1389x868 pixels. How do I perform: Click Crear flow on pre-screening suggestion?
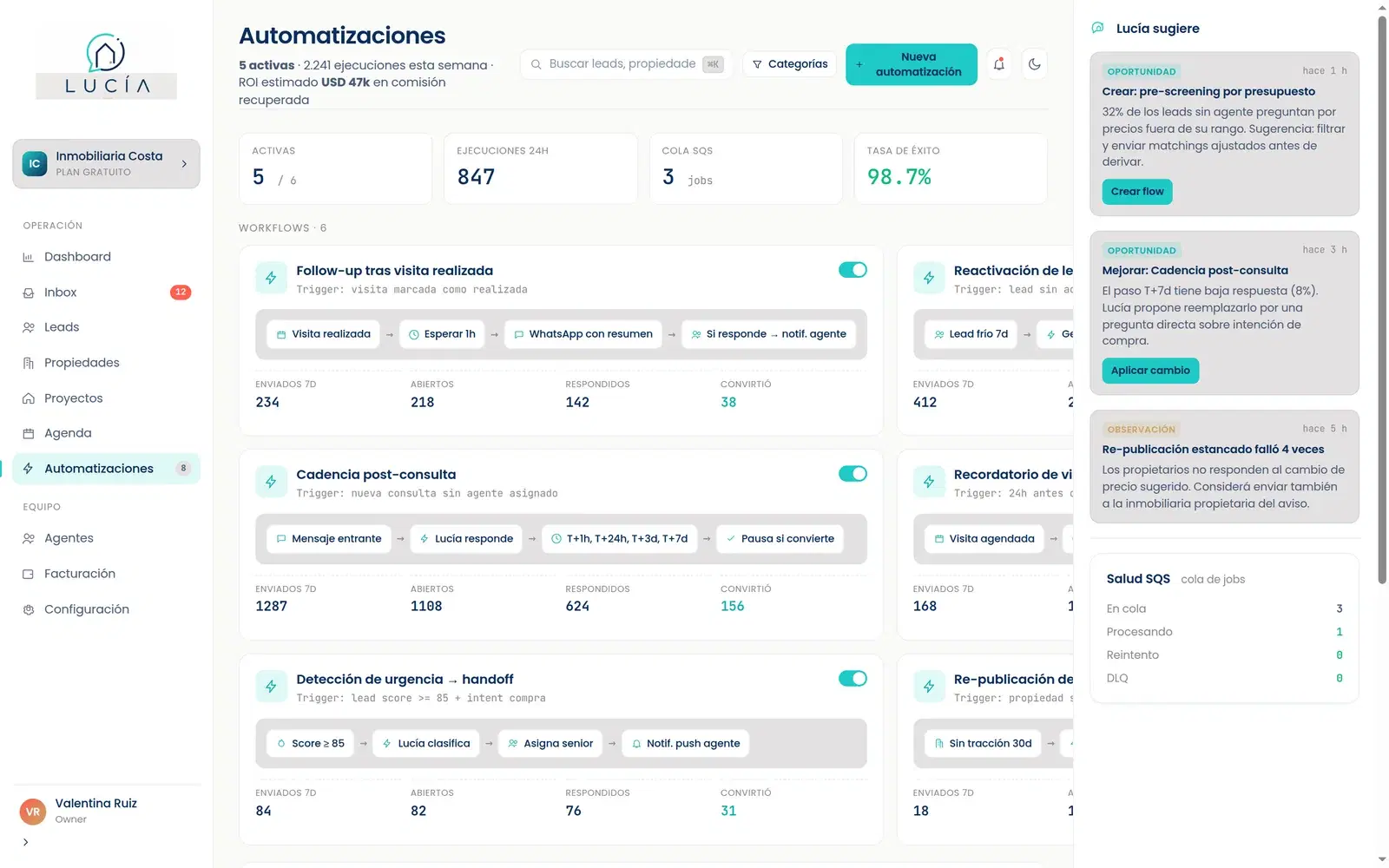(1137, 192)
